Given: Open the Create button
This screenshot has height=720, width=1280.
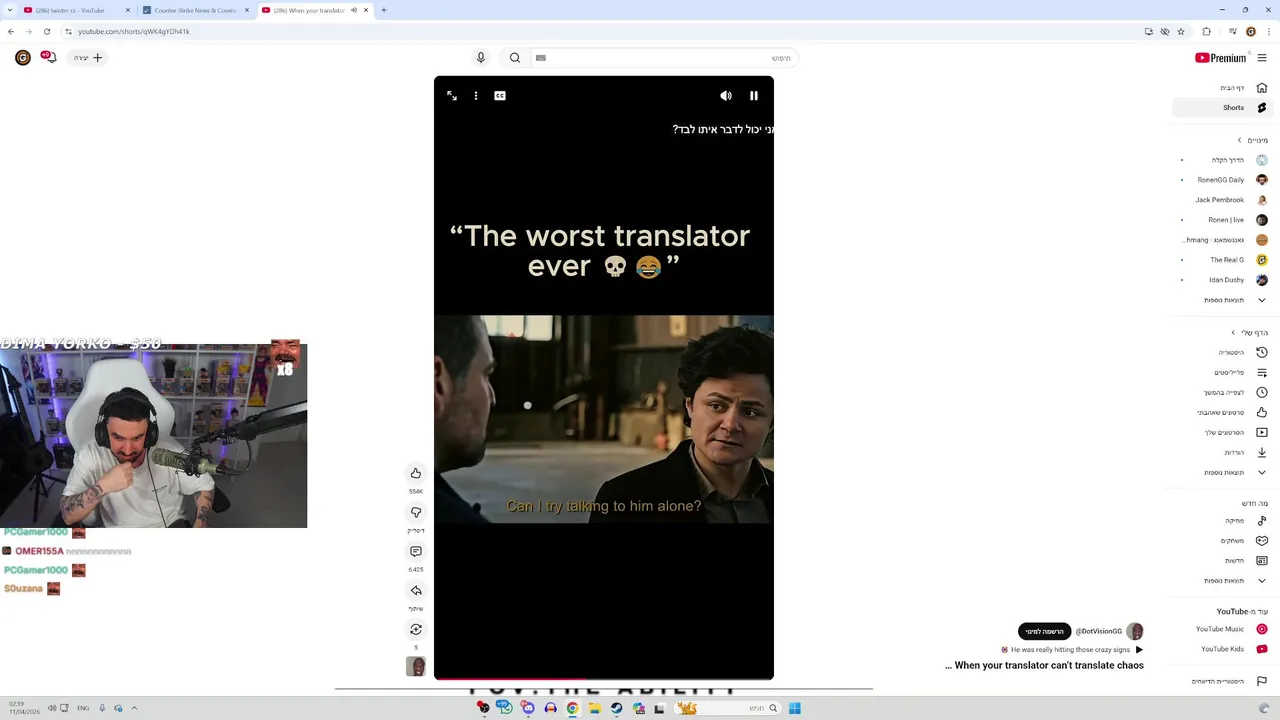Looking at the screenshot, I should pos(88,58).
